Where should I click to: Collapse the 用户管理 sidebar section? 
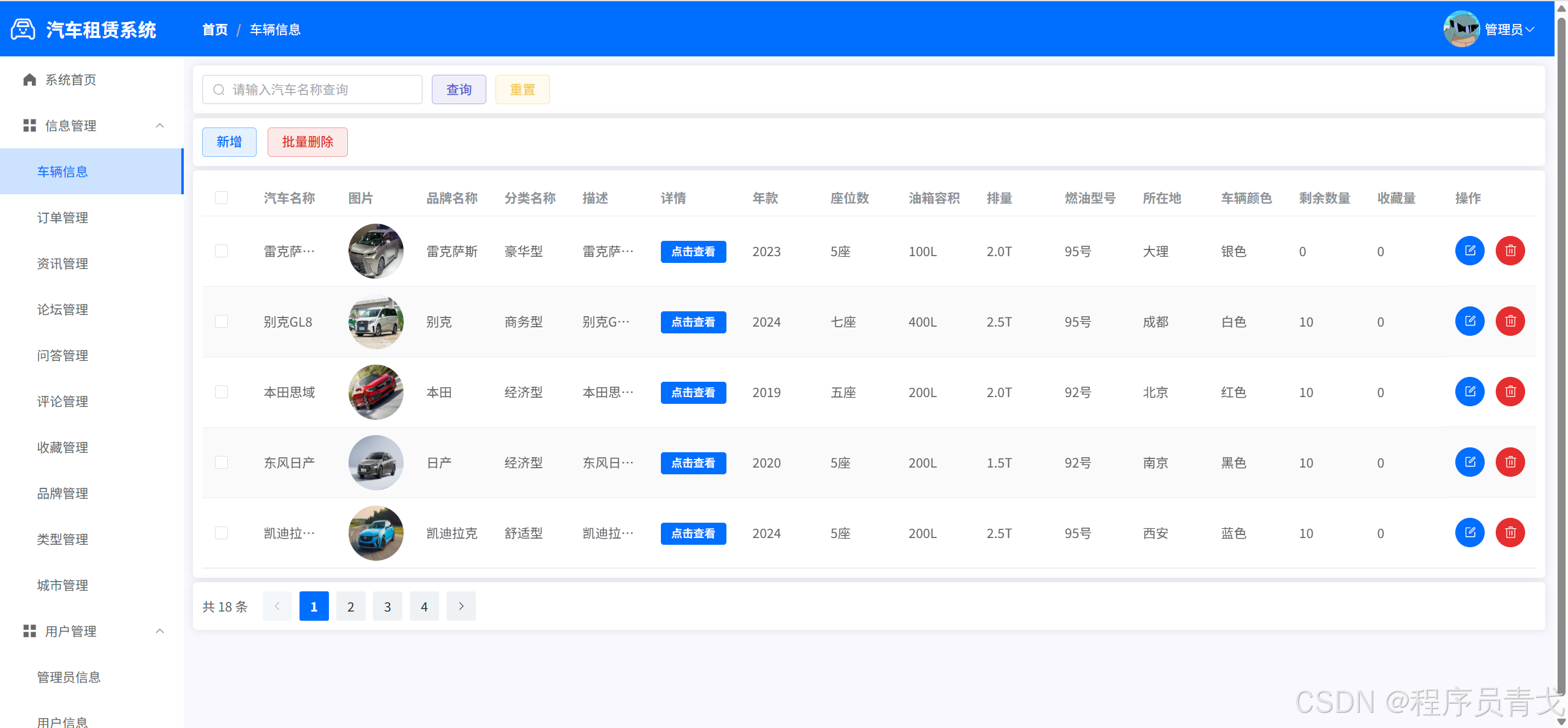pyautogui.click(x=160, y=631)
